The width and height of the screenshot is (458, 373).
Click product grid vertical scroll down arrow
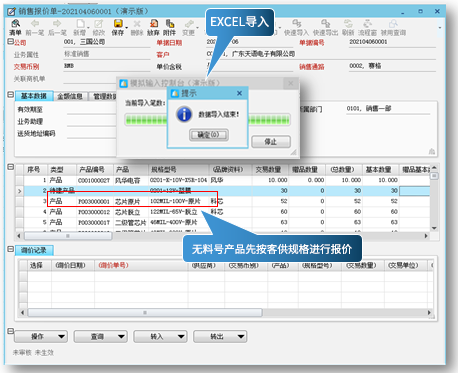434,228
